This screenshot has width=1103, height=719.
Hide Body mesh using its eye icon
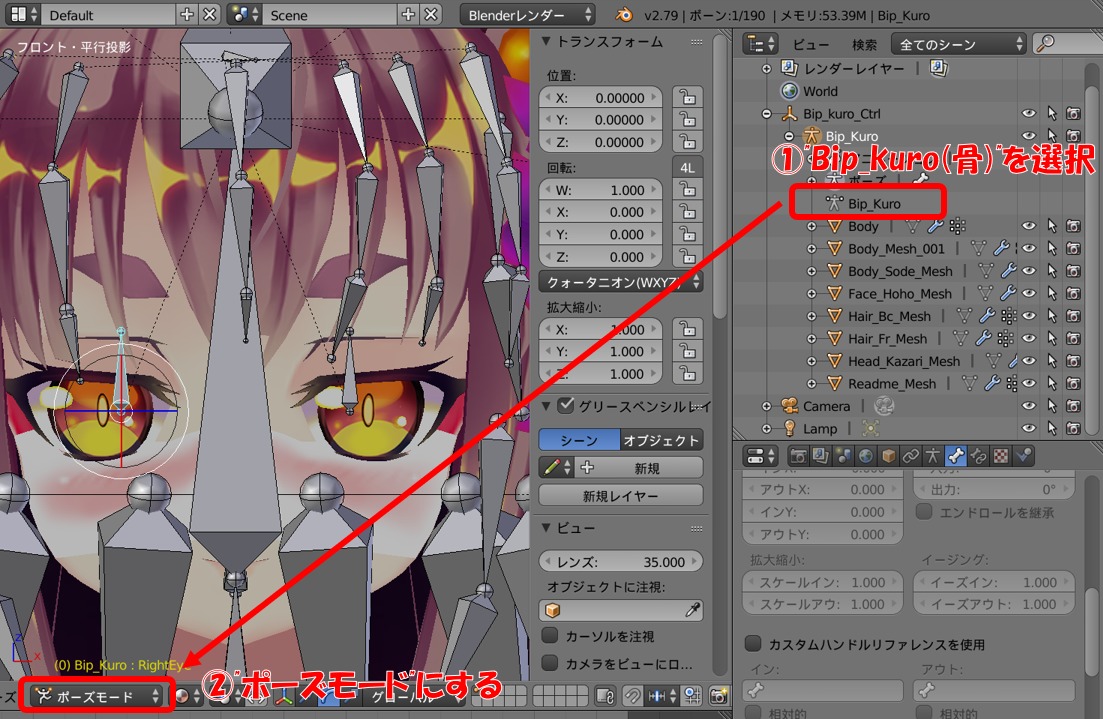click(x=1028, y=226)
